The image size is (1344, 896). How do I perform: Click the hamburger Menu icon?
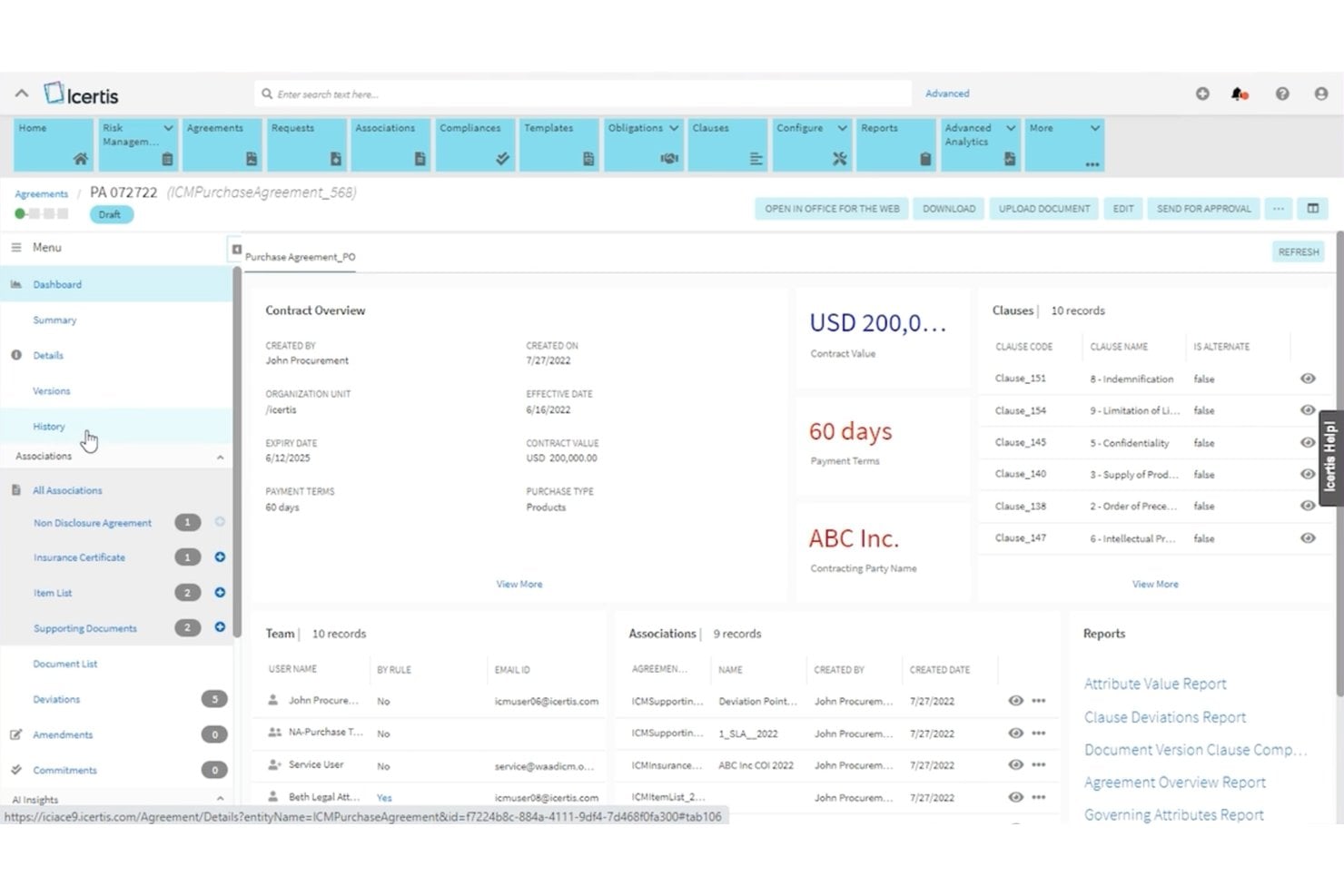15,247
